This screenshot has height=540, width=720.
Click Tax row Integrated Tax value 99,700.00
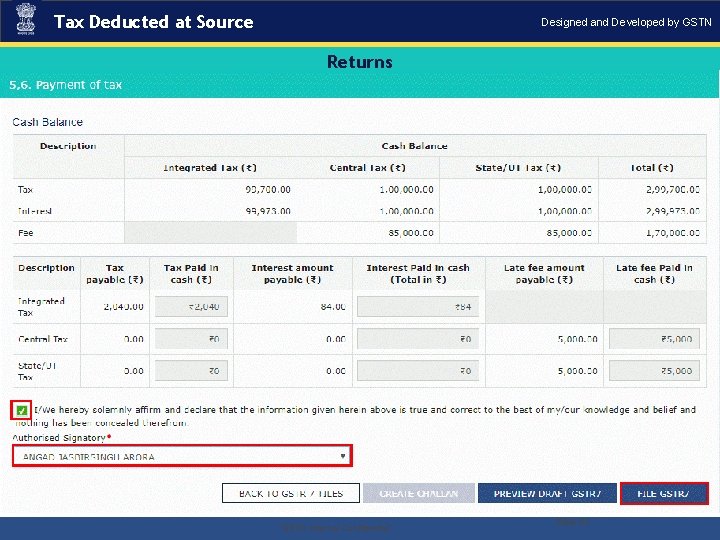[268, 189]
